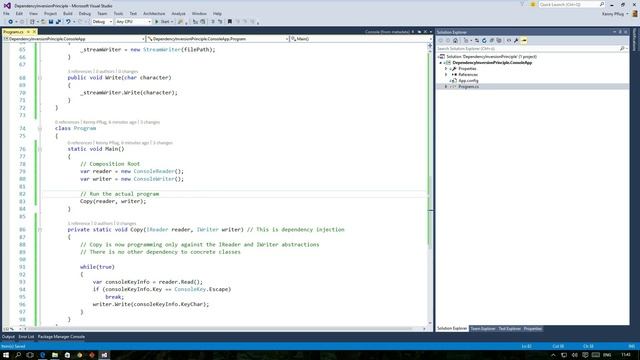Open the File menu
This screenshot has height=360, width=640.
(7, 13)
